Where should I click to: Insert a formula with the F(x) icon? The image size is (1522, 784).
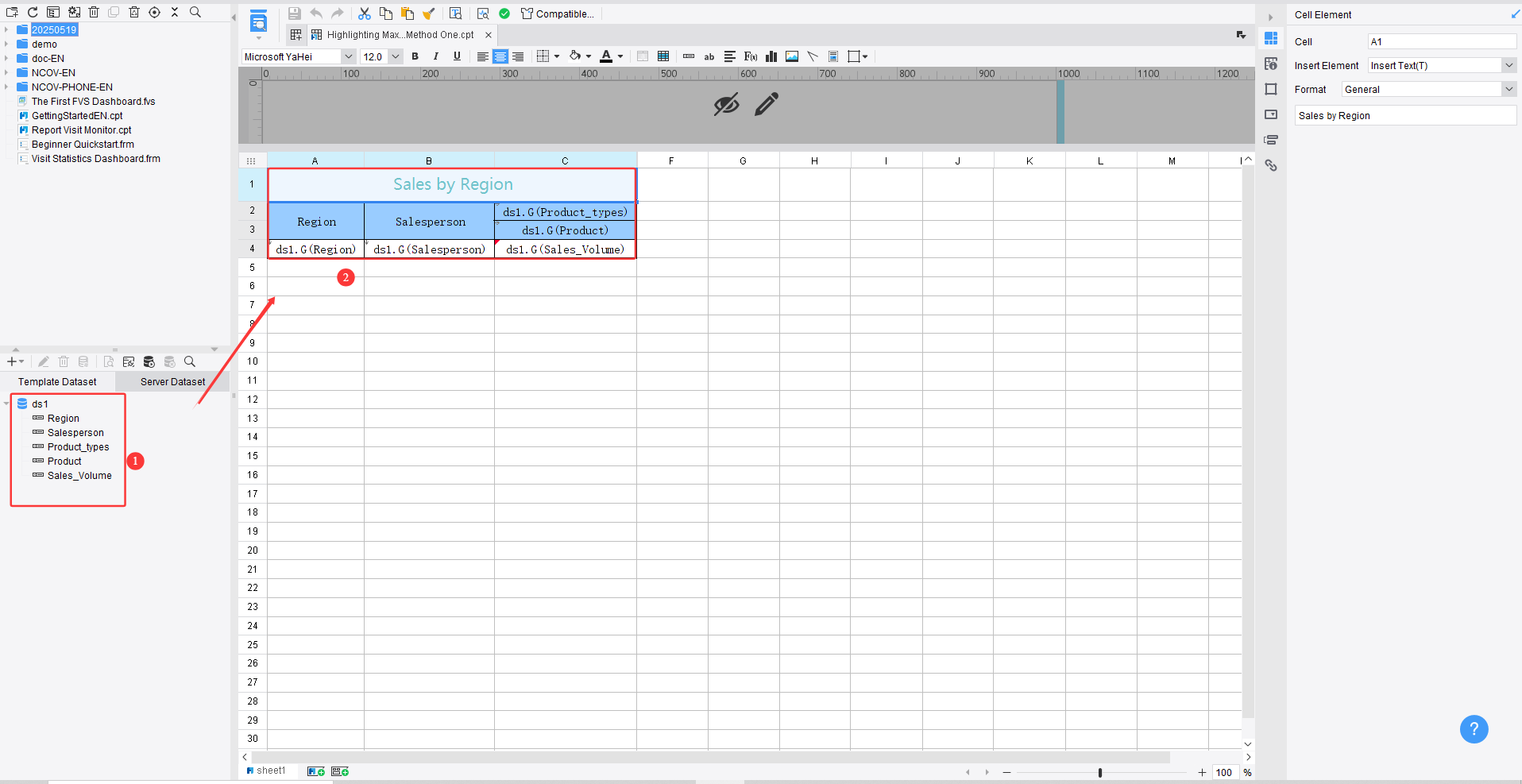coord(750,56)
